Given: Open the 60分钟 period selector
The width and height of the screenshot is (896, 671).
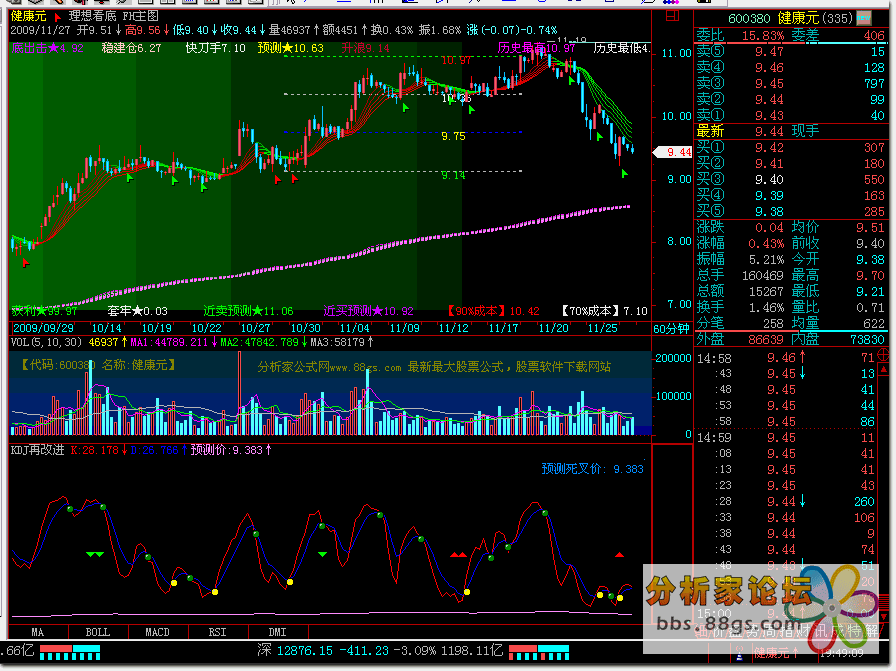Looking at the screenshot, I should (x=671, y=328).
